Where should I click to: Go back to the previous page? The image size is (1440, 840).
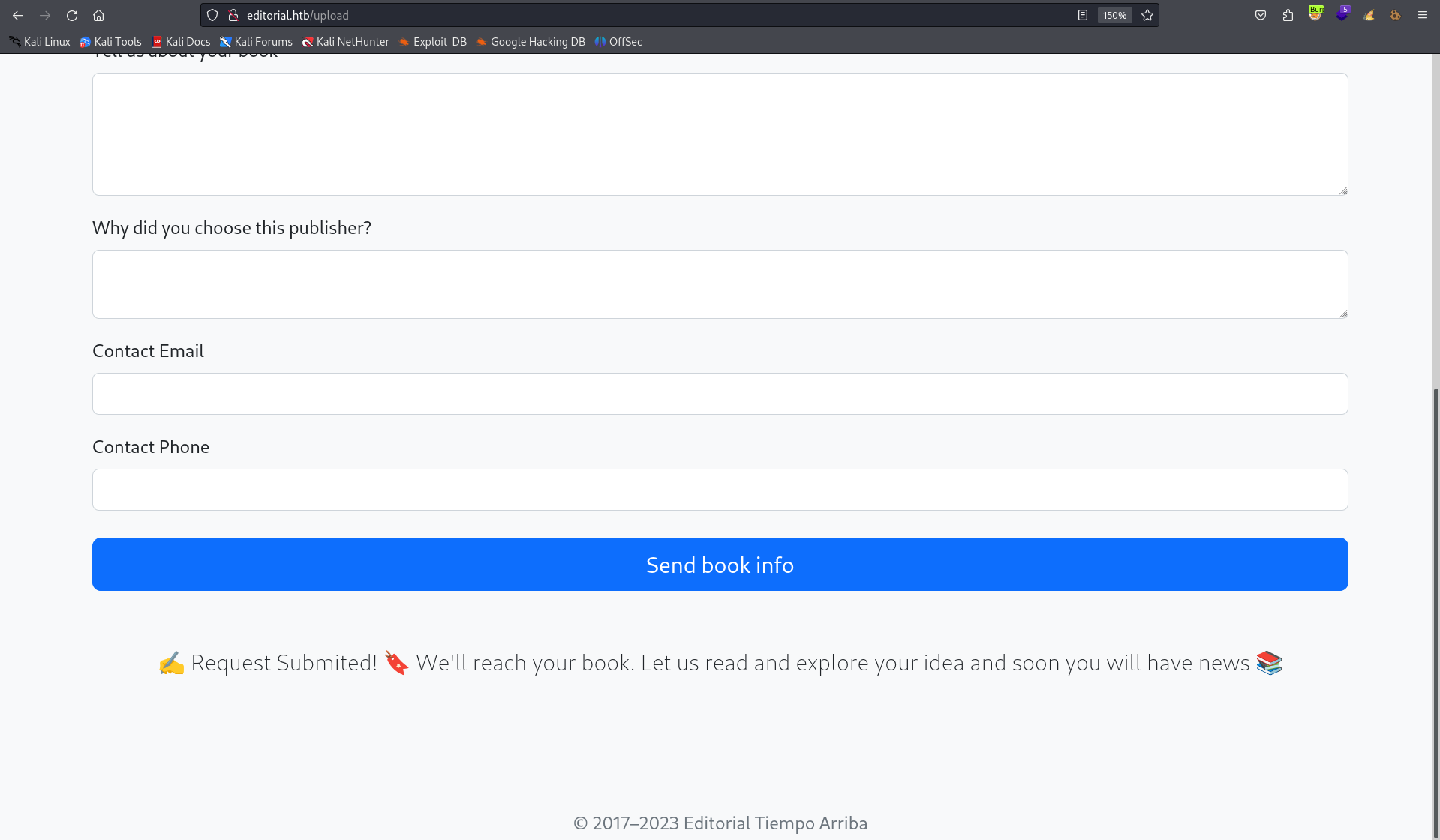pos(18,15)
